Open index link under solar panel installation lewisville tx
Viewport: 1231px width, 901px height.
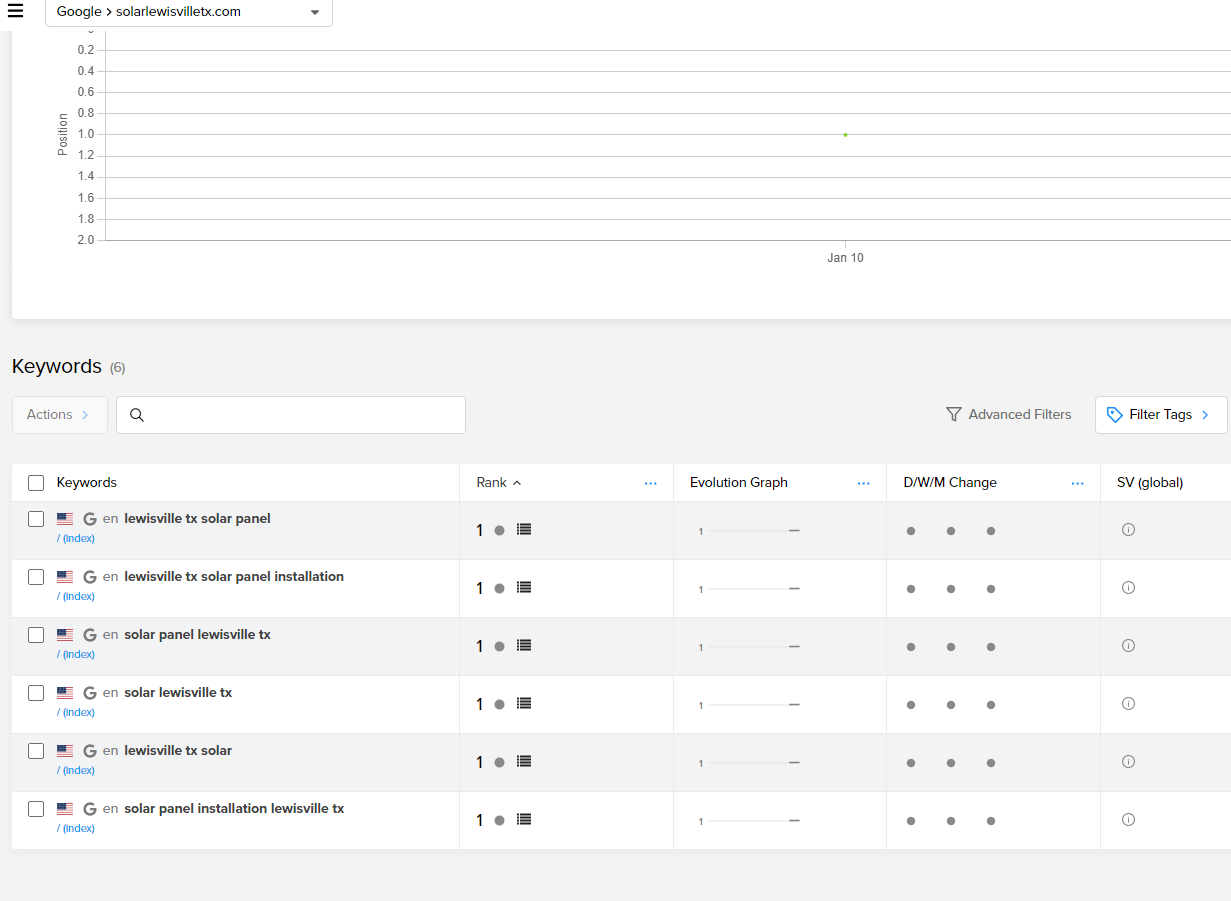click(x=76, y=828)
